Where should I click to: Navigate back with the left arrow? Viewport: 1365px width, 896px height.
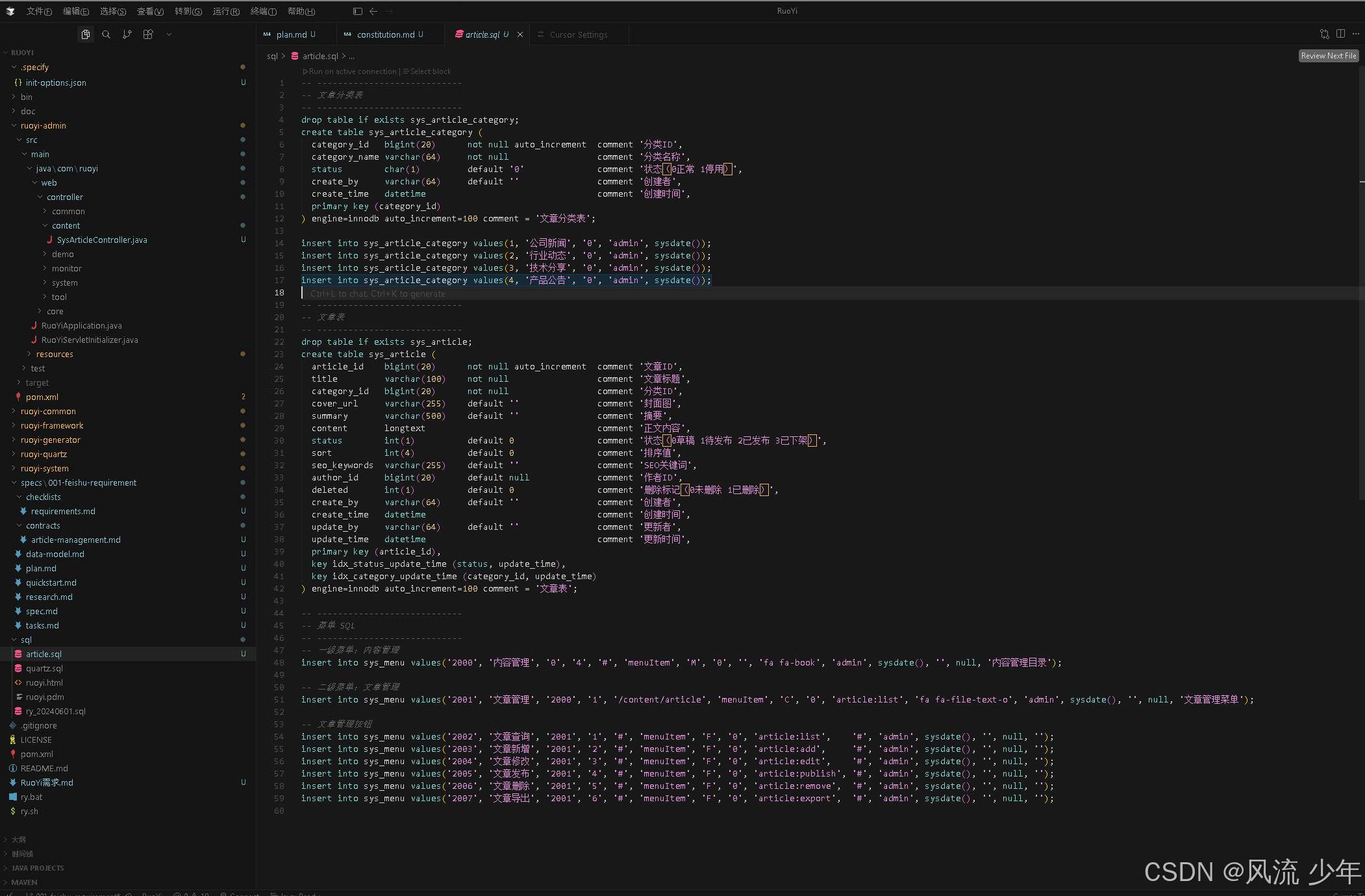pos(373,11)
